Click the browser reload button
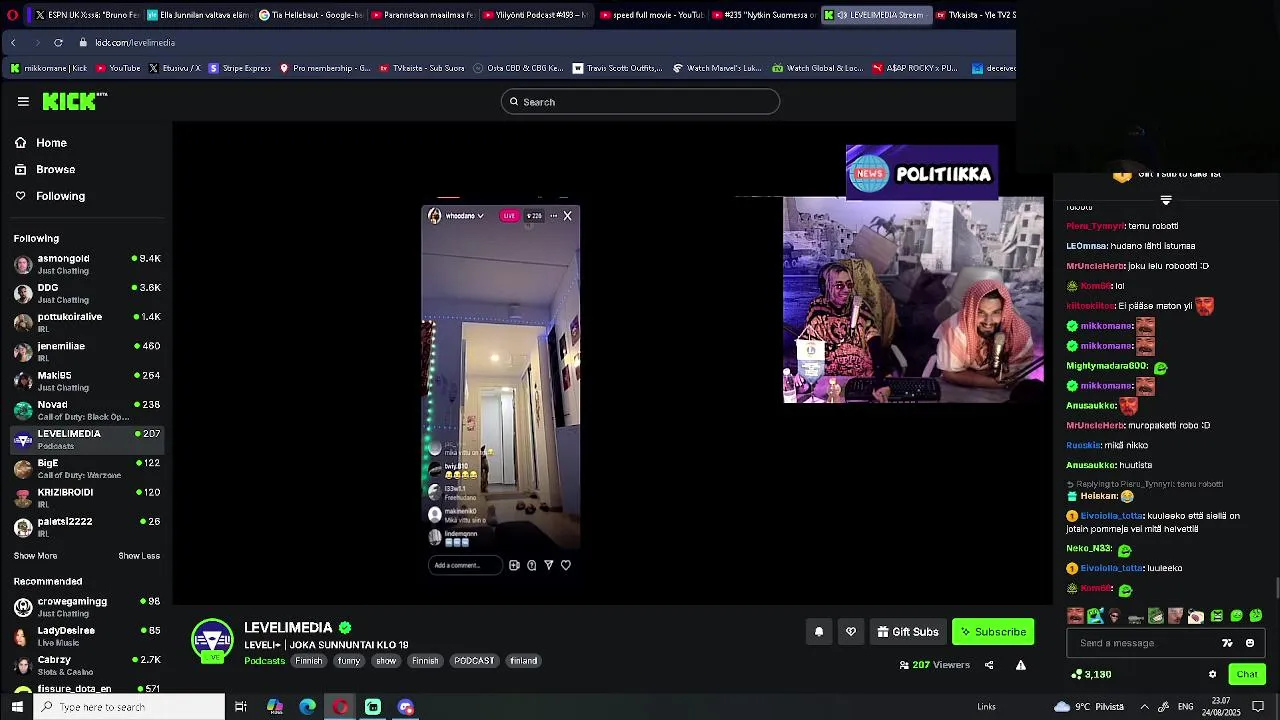Image resolution: width=1280 pixels, height=720 pixels. [x=58, y=42]
